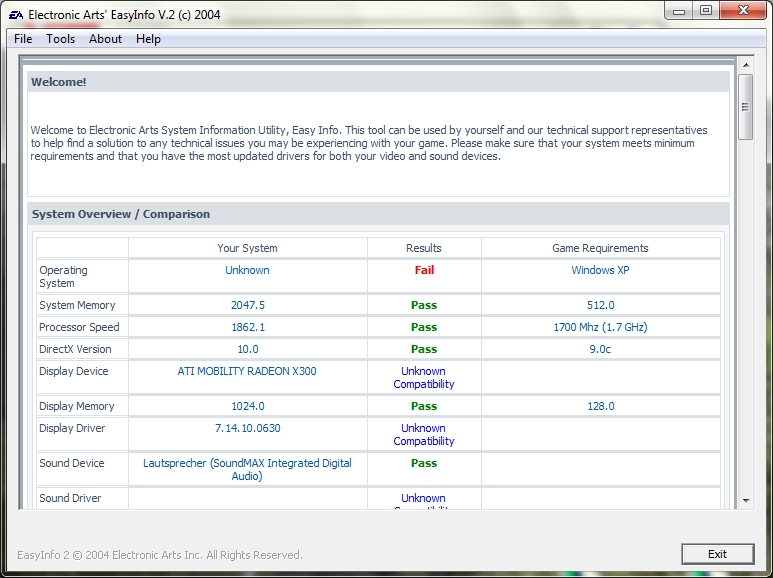Viewport: 773px width, 578px height.
Task: Click the EA logo in title bar
Action: tap(16, 15)
